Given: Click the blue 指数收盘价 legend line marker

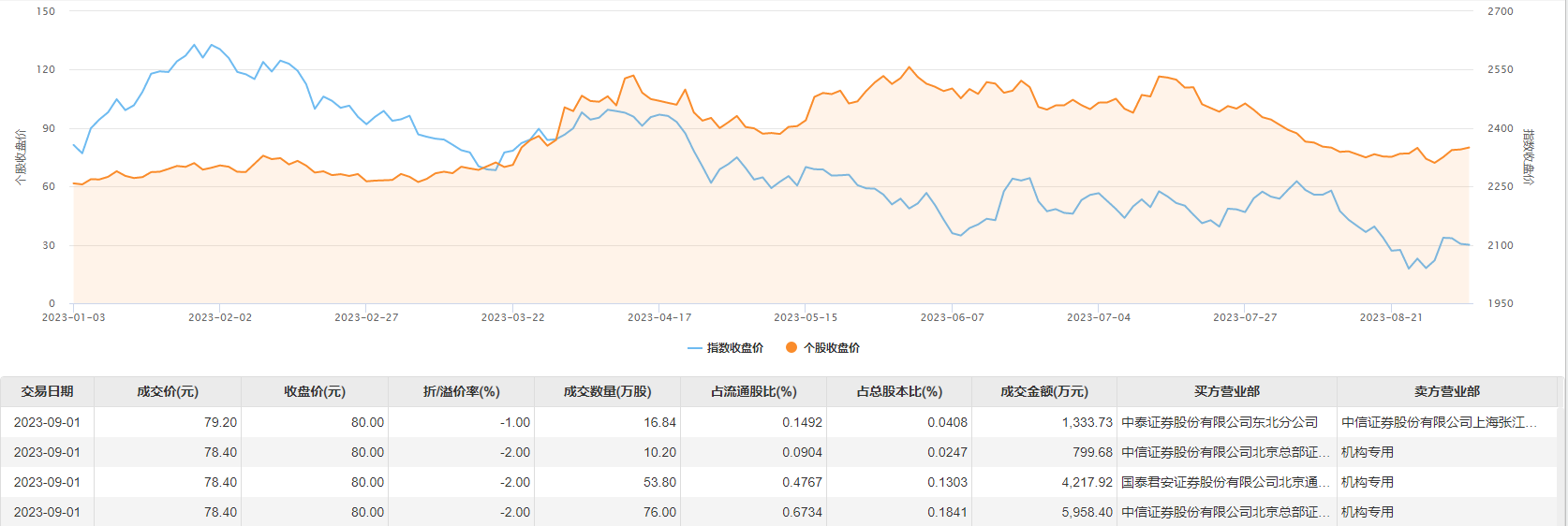Looking at the screenshot, I should 695,348.
